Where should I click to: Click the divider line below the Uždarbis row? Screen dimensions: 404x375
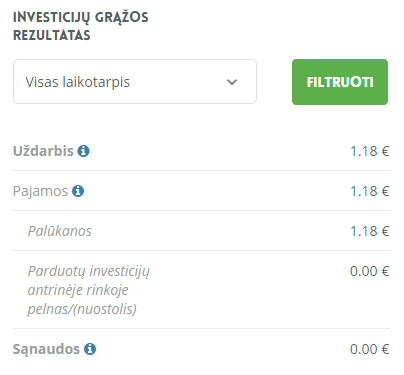[201, 170]
